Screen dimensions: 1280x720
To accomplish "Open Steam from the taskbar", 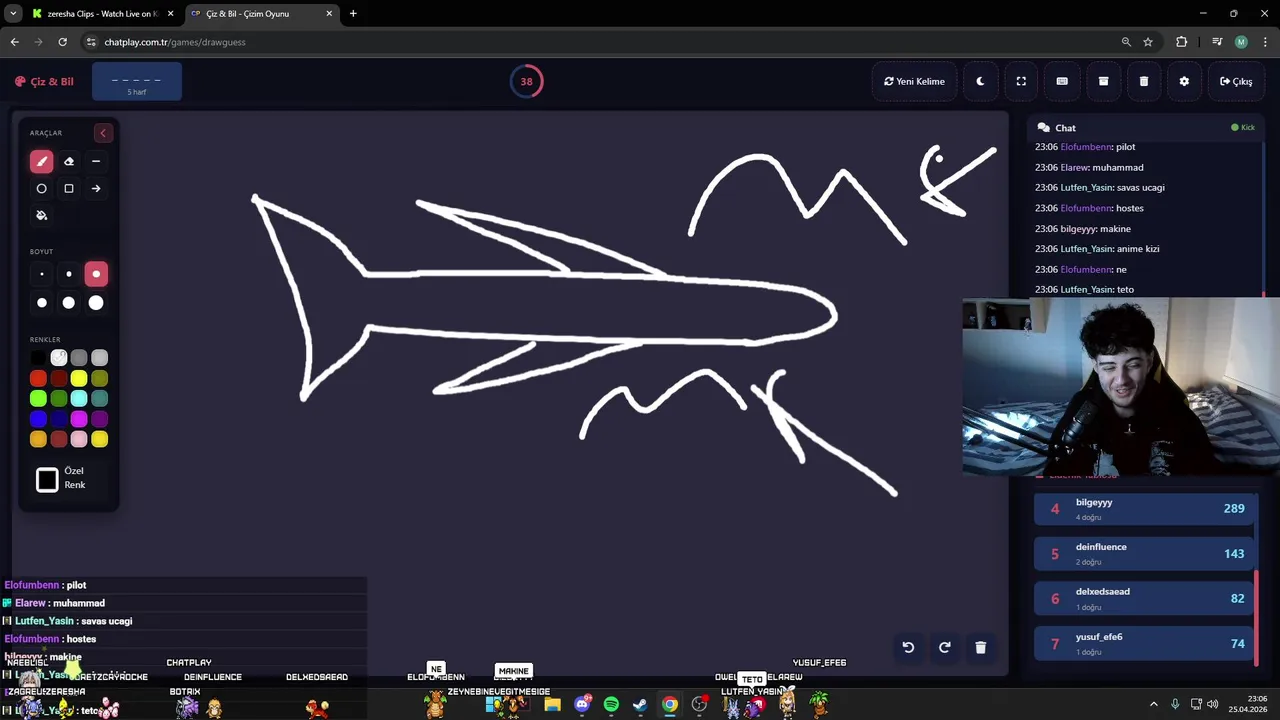I will 640,705.
